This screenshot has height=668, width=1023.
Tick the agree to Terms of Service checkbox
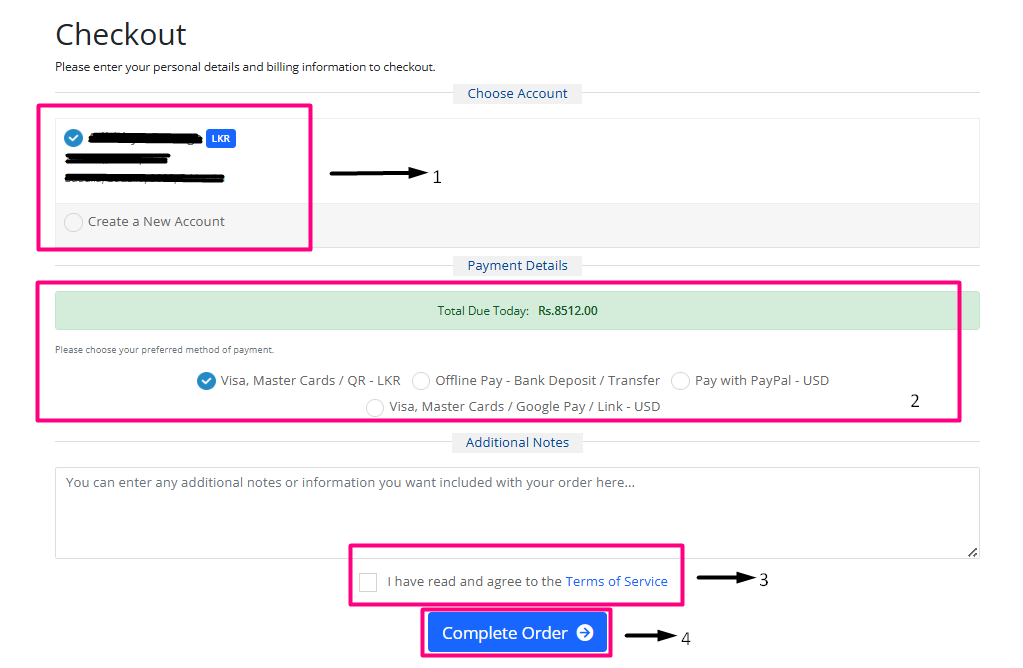pos(368,582)
